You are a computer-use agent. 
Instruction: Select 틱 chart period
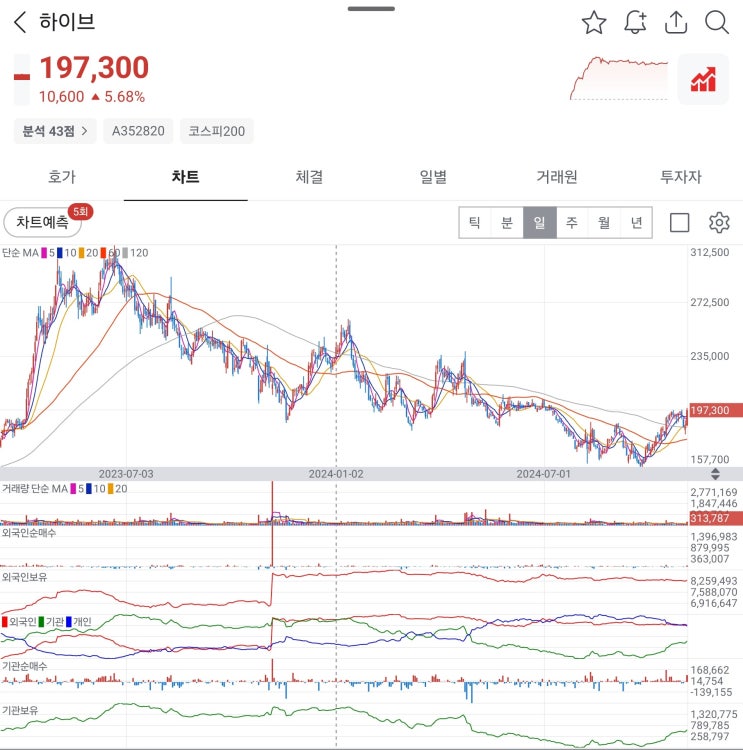click(x=475, y=222)
